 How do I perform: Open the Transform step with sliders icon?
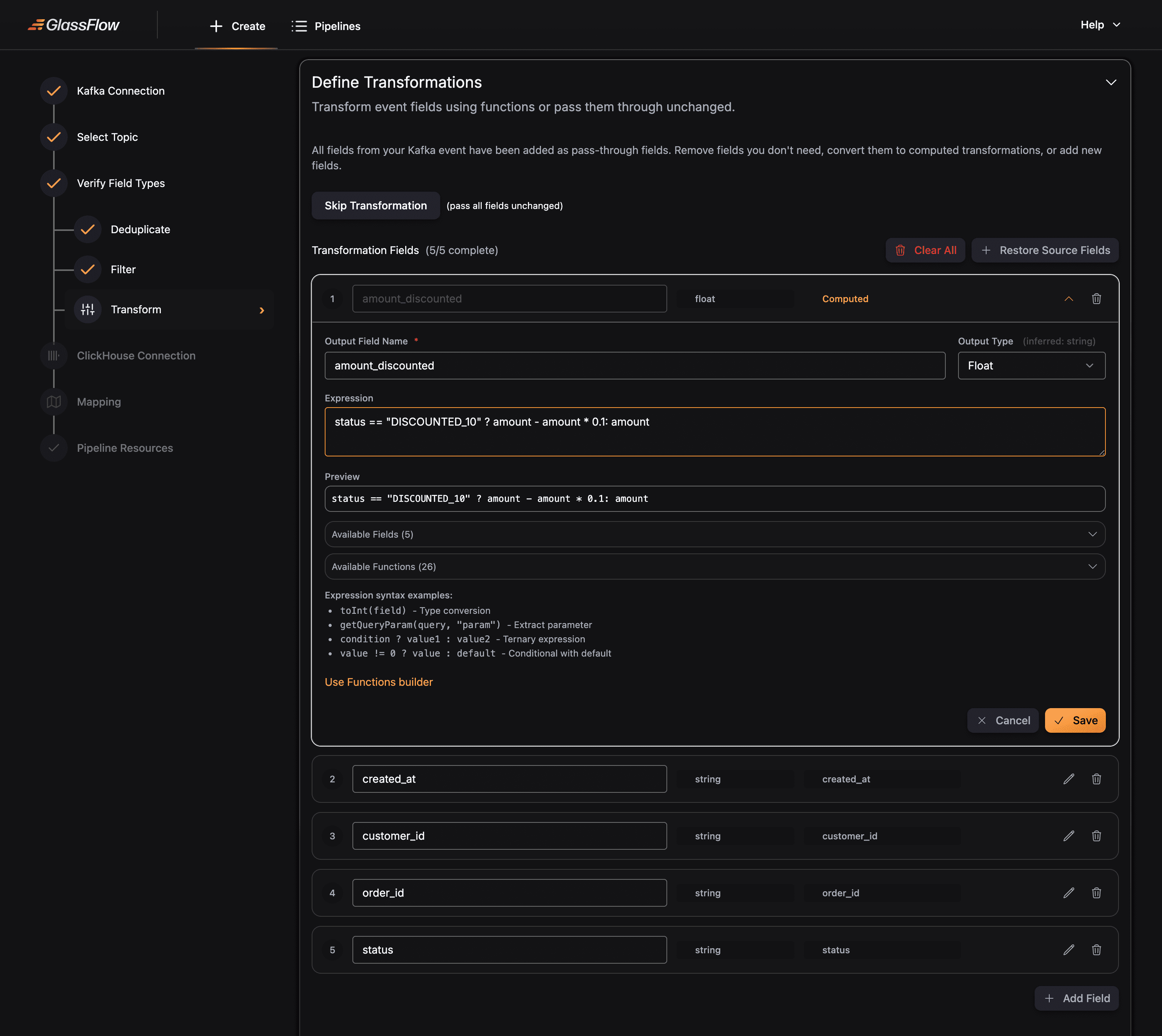pos(88,309)
